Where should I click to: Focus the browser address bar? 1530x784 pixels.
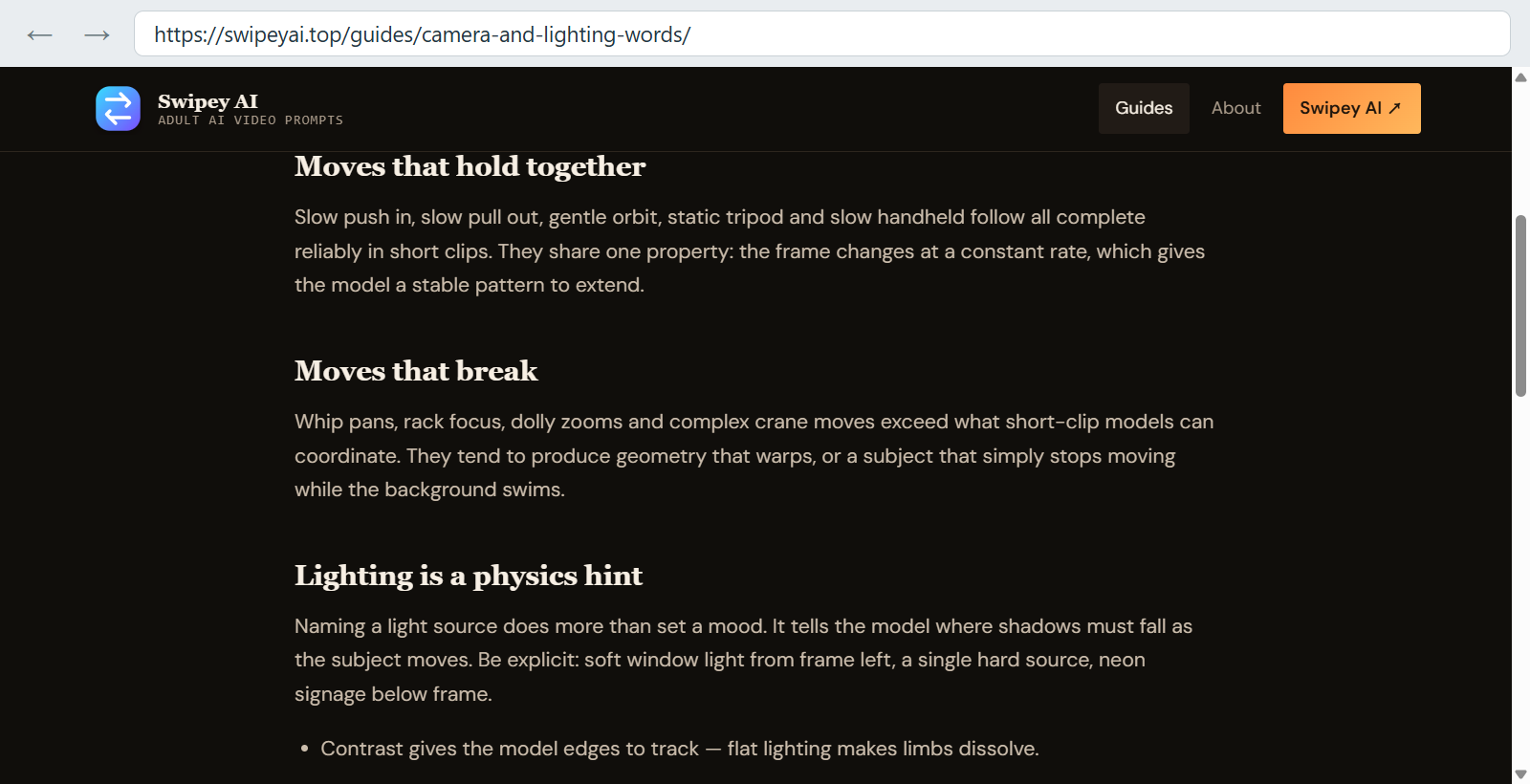point(821,34)
